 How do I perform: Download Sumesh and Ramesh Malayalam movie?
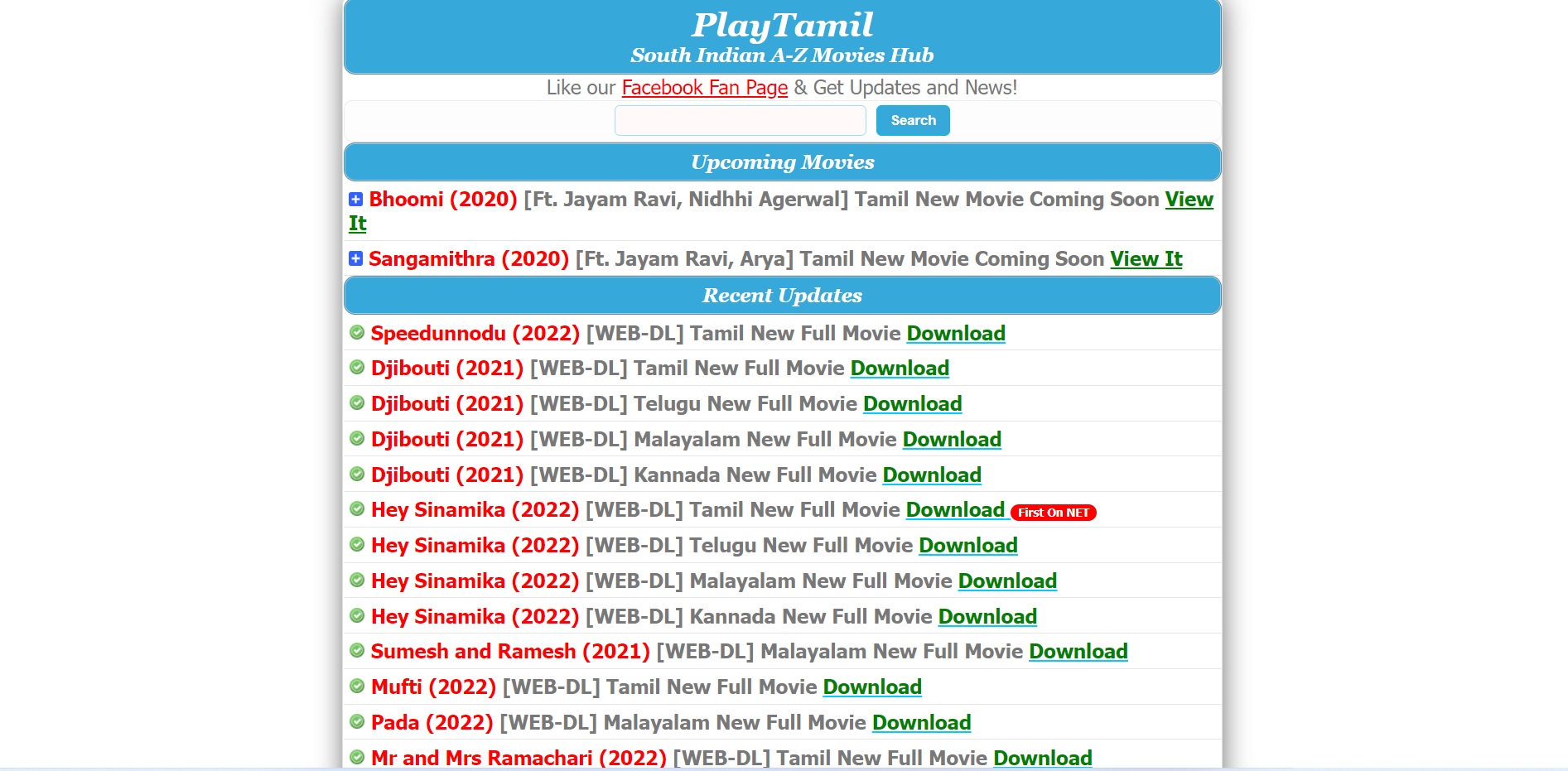1078,652
